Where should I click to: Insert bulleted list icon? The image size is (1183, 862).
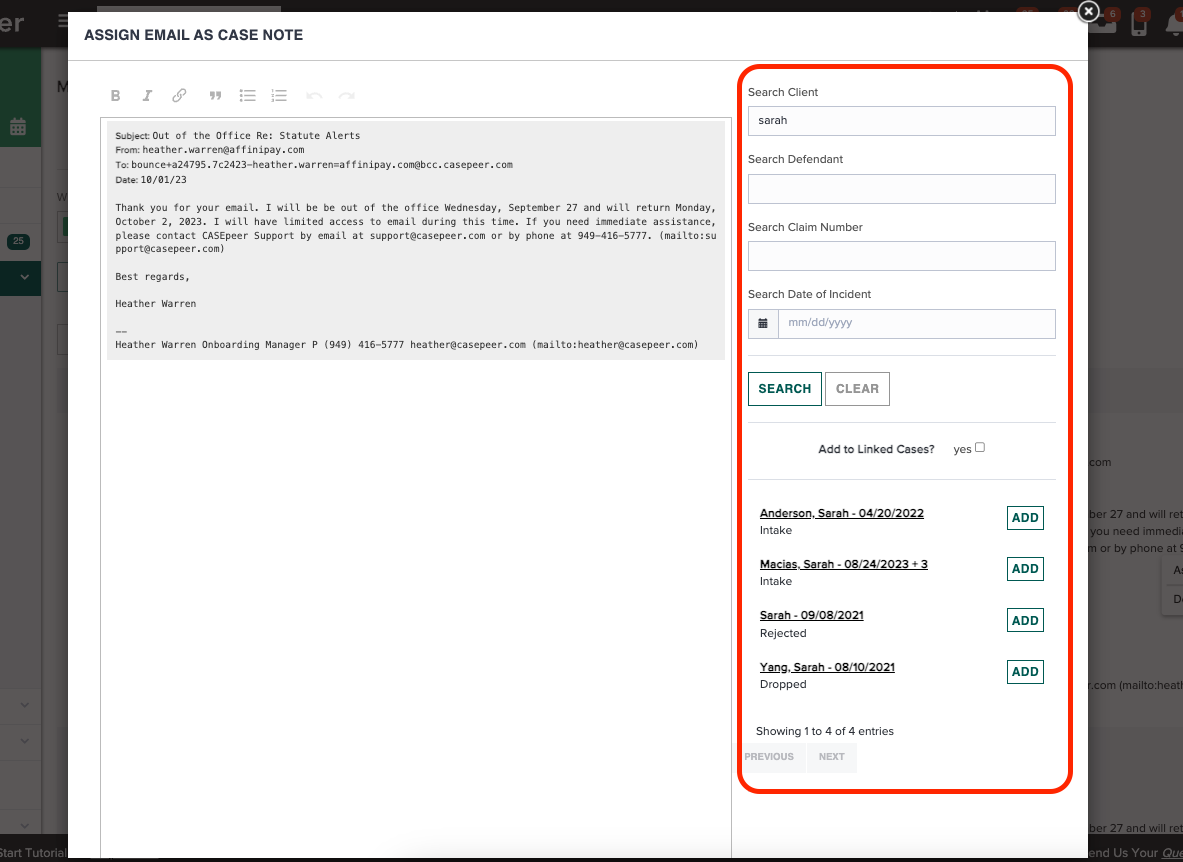point(247,96)
